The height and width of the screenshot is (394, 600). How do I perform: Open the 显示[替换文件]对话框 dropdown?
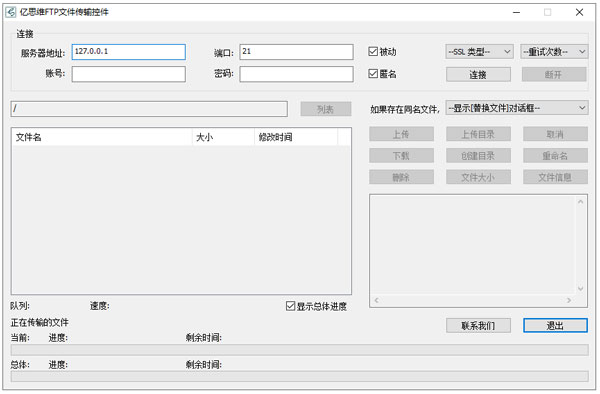click(x=517, y=108)
